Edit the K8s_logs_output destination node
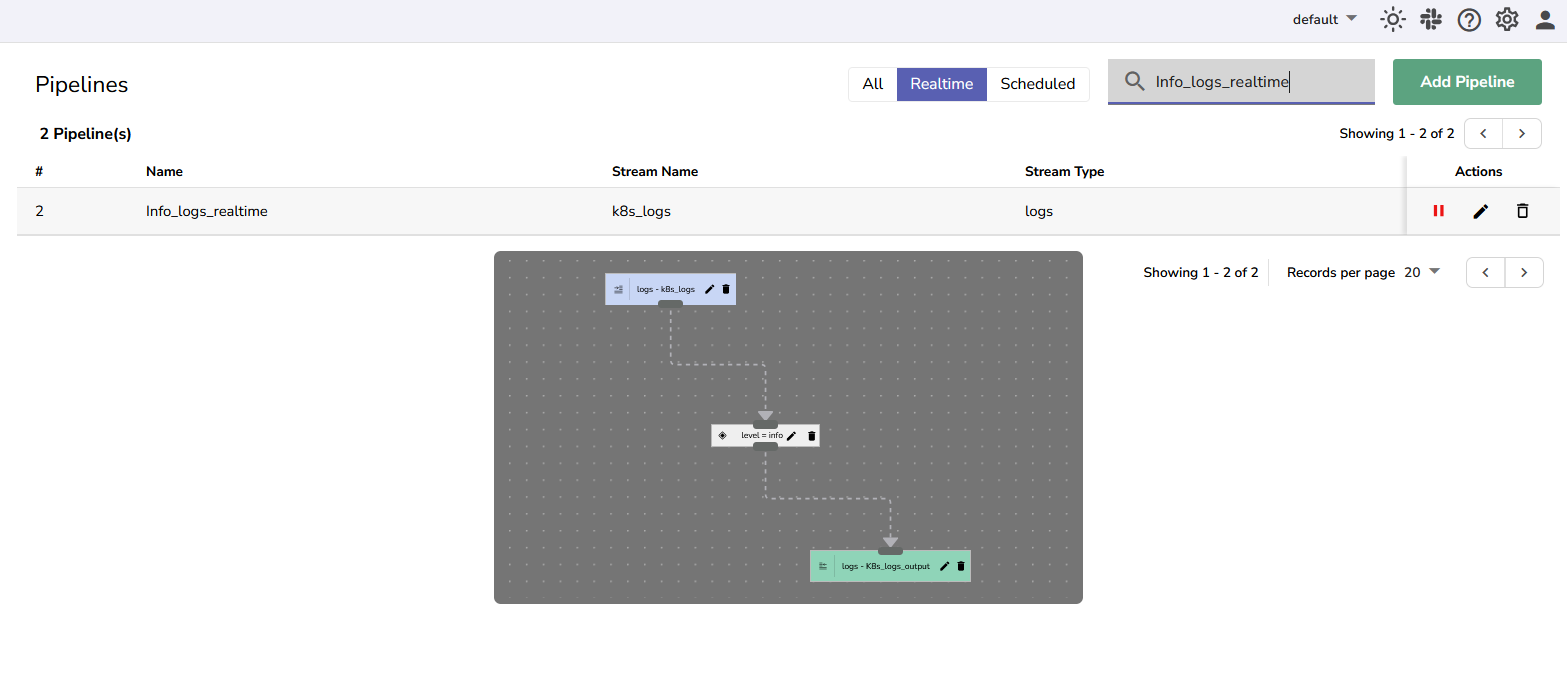 (945, 566)
